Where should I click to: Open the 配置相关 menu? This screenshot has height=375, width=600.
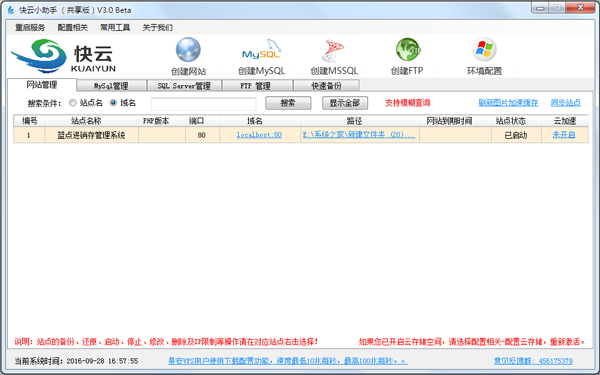pyautogui.click(x=73, y=28)
